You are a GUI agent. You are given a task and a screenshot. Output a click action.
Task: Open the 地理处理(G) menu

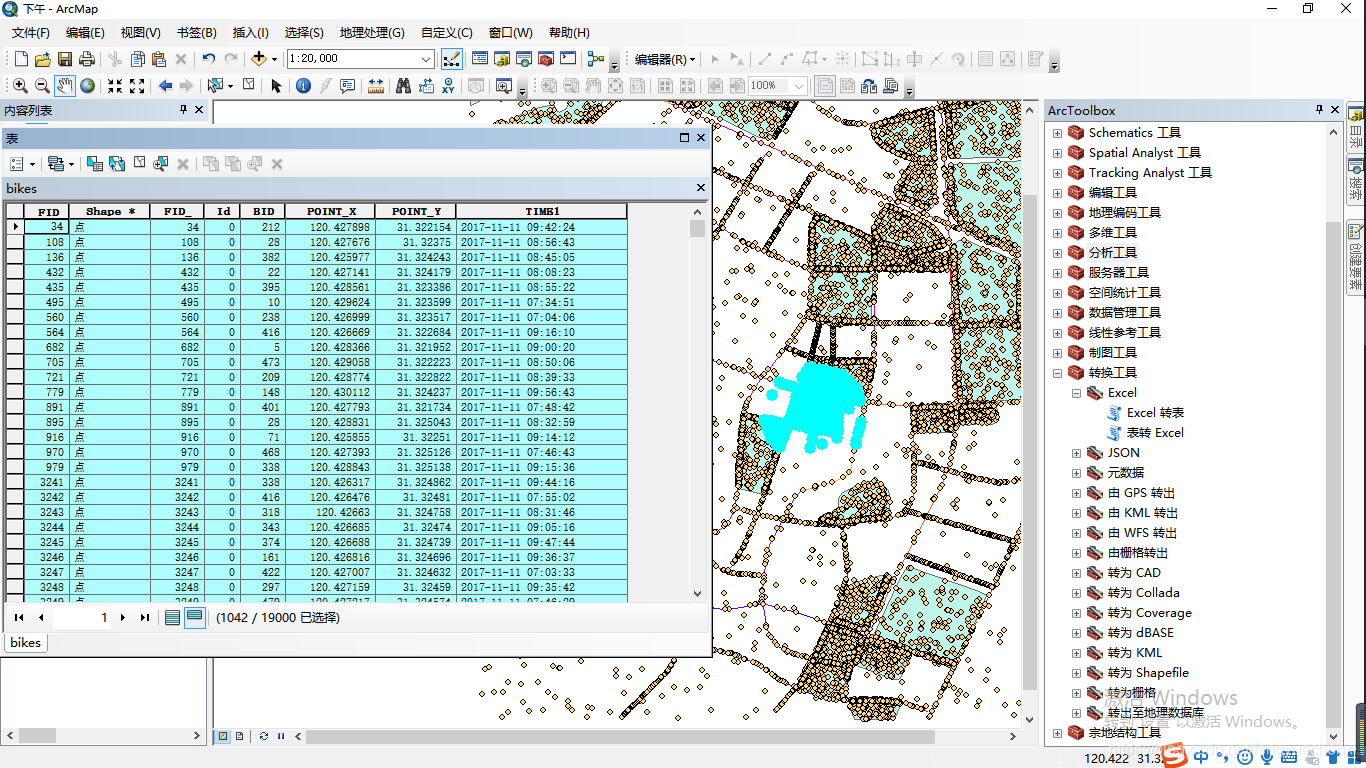pyautogui.click(x=372, y=33)
